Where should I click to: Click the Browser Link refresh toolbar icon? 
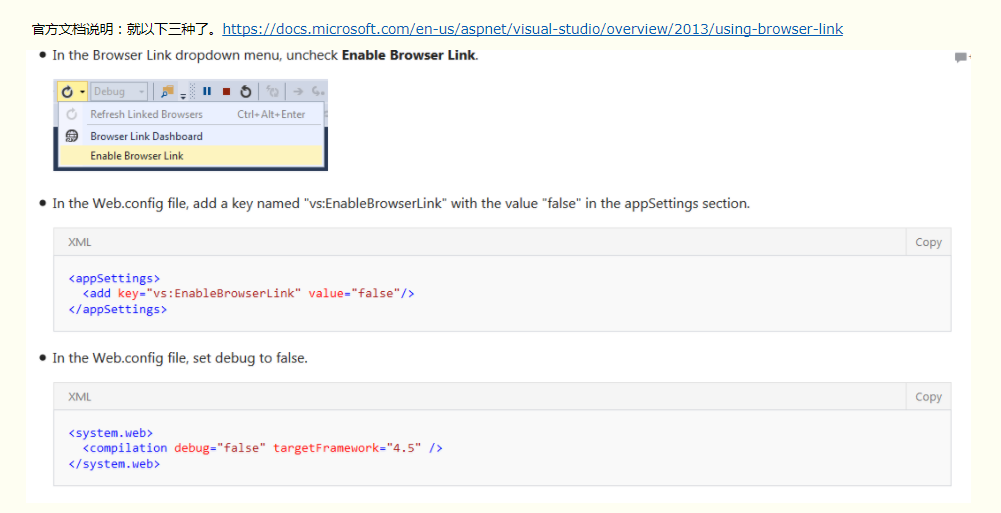(x=67, y=91)
